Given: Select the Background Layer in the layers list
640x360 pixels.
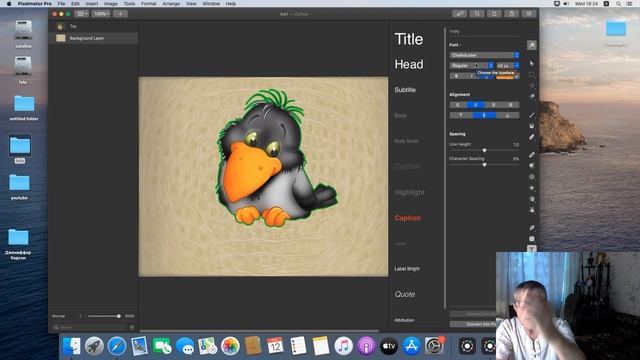Looking at the screenshot, I should click(x=93, y=38).
